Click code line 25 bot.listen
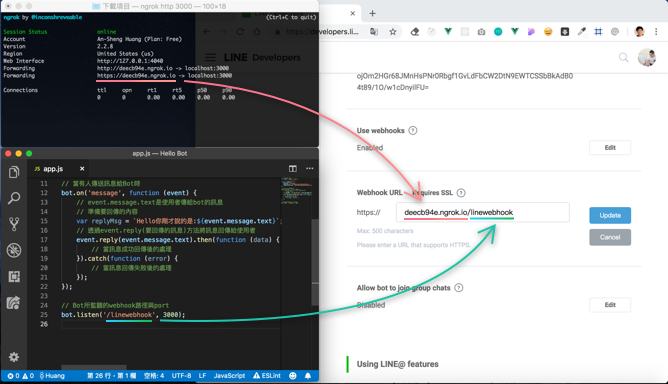This screenshot has width=668, height=384. point(123,315)
